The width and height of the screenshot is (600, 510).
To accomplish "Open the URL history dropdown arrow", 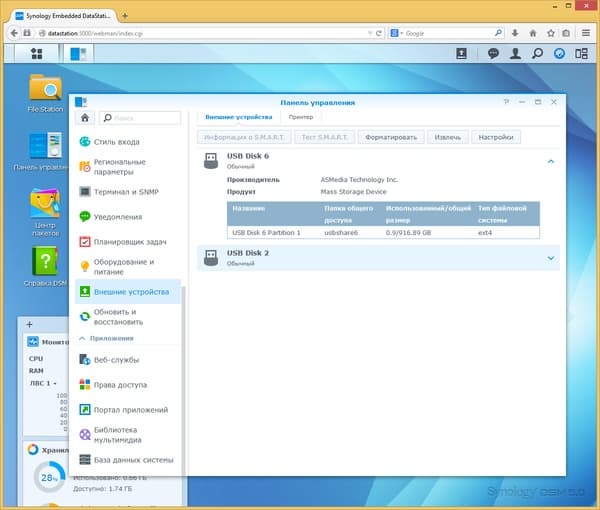I will click(370, 33).
